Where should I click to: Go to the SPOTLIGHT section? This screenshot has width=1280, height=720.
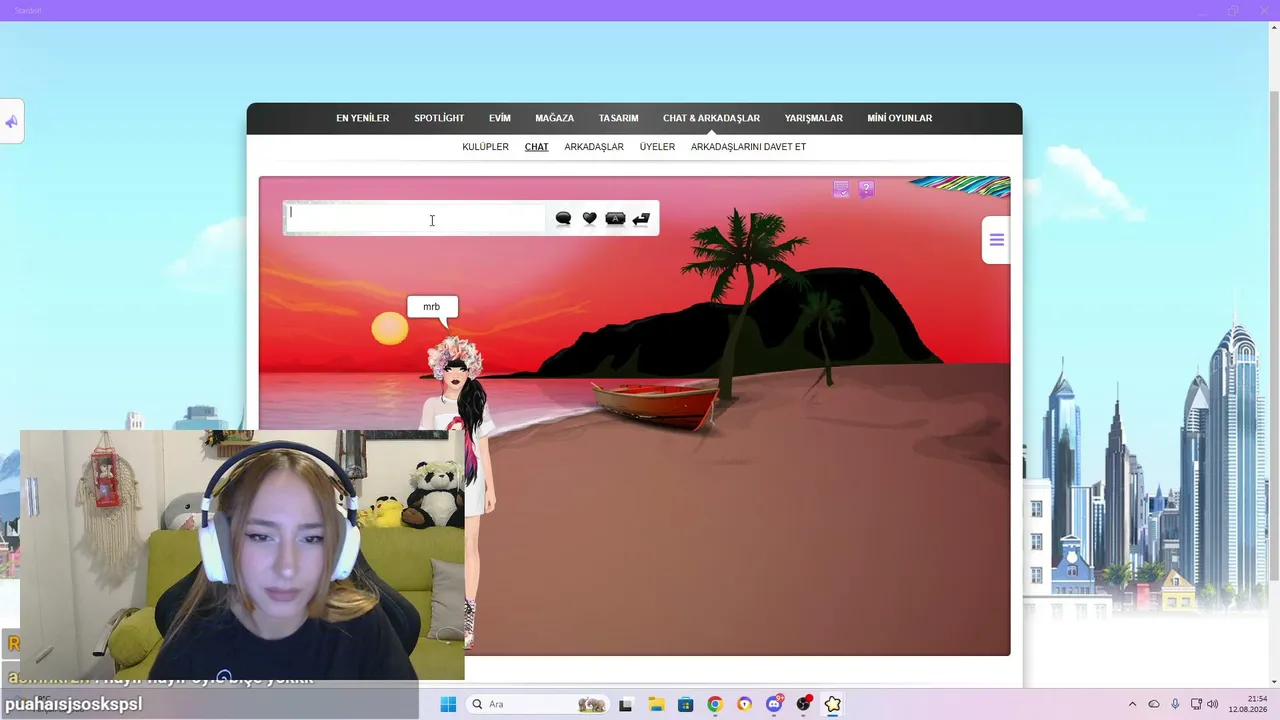[x=439, y=118]
